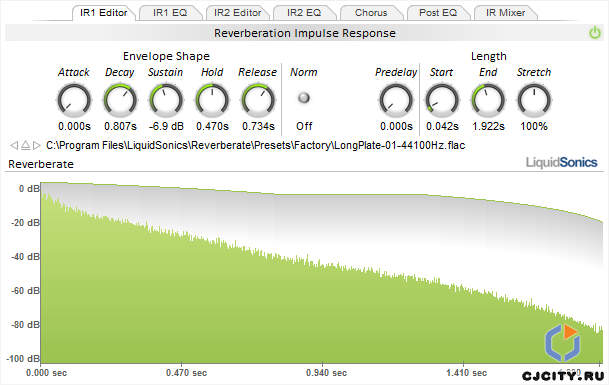The width and height of the screenshot is (609, 385).
Task: Enable the Norm LED switch
Action: 303,98
